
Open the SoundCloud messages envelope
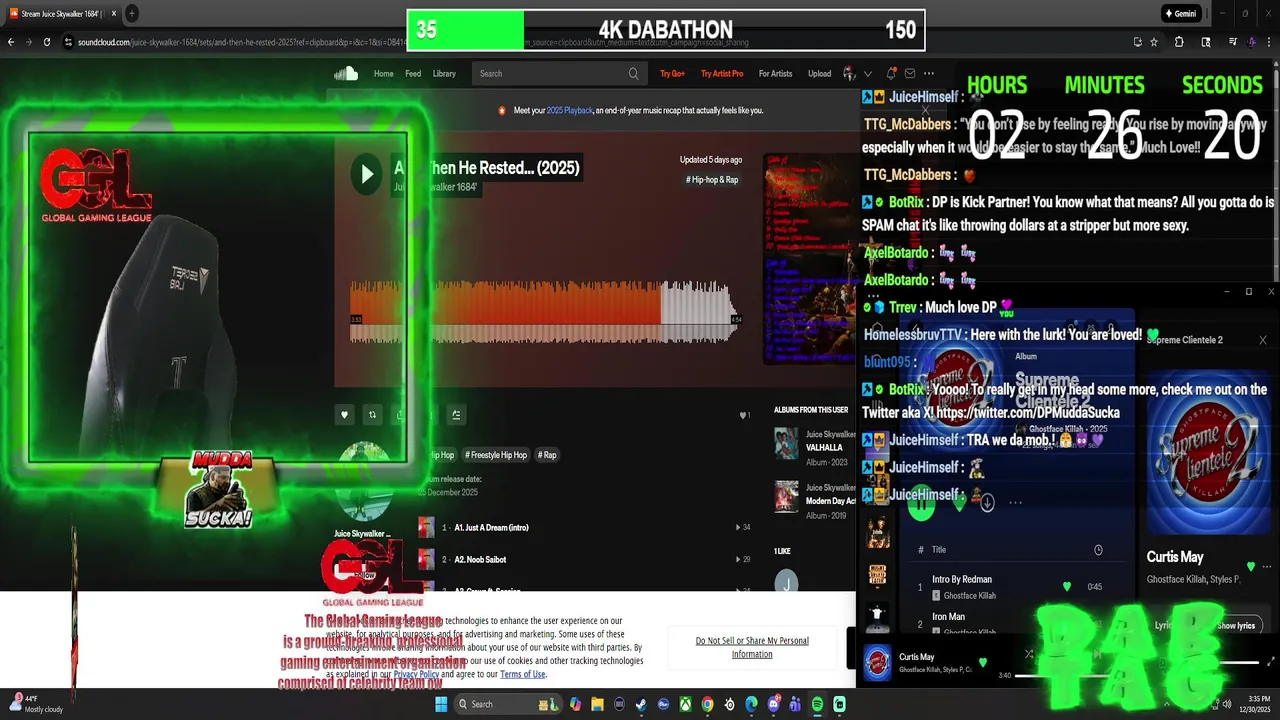point(909,73)
